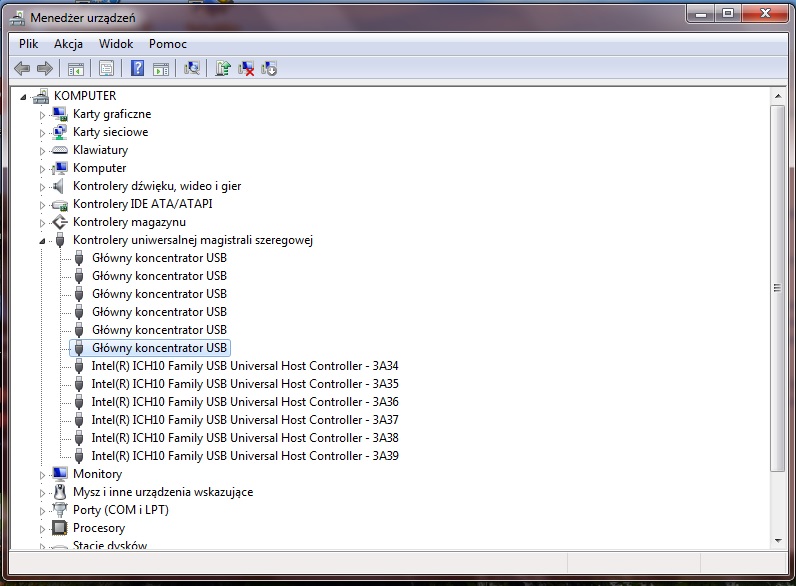Select the Komputer category label
Viewport: 796px width, 586px height.
(x=100, y=168)
